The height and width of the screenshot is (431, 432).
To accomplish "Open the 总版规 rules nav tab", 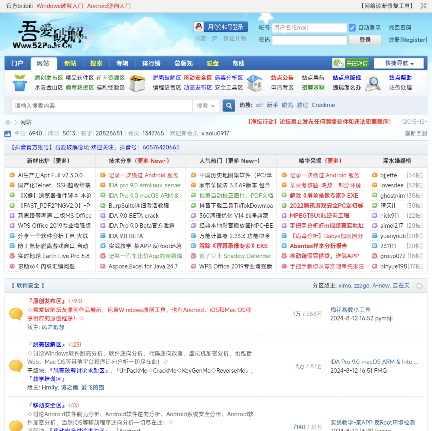I will click(x=184, y=63).
